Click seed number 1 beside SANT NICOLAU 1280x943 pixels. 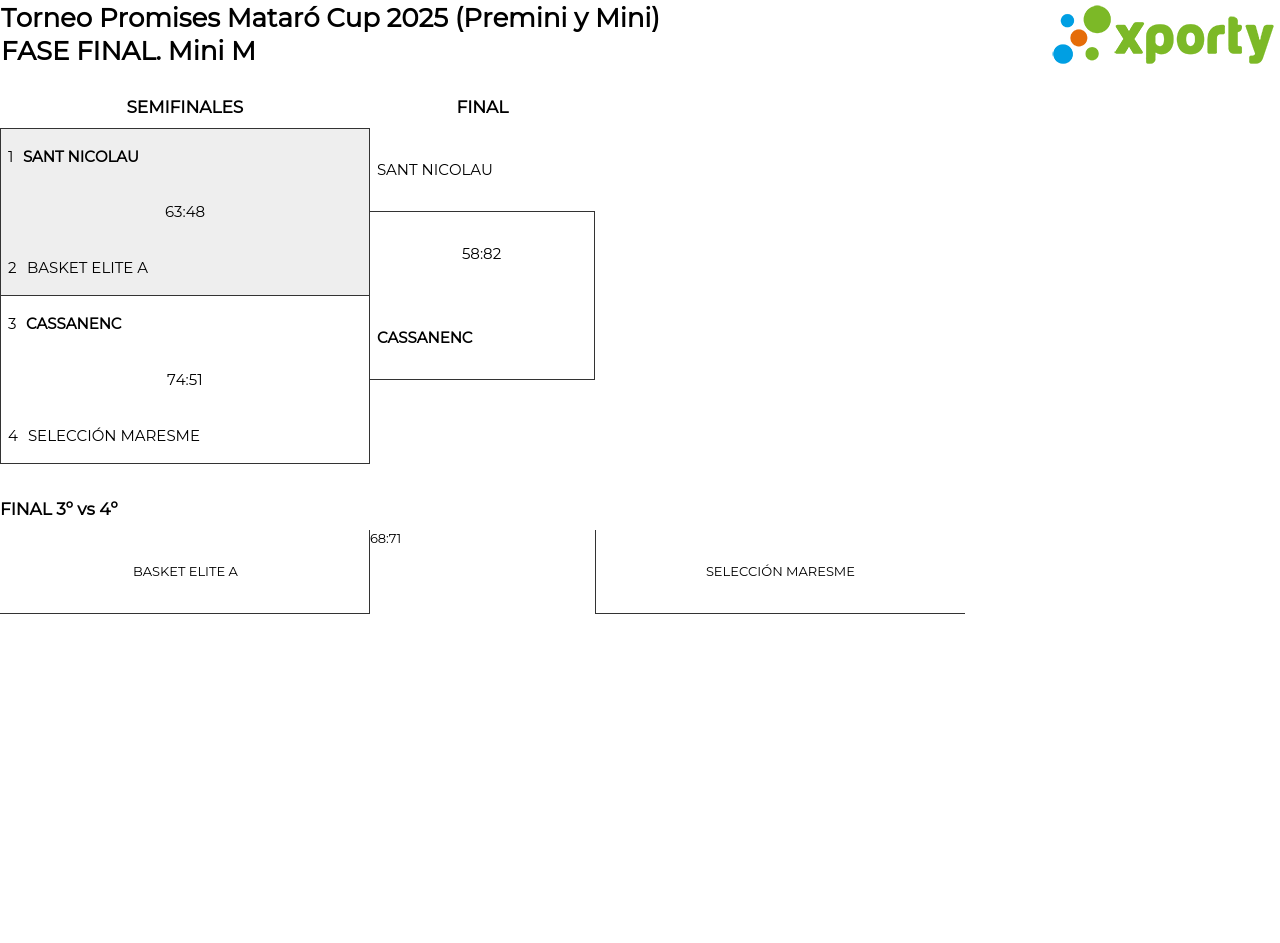pos(11,157)
